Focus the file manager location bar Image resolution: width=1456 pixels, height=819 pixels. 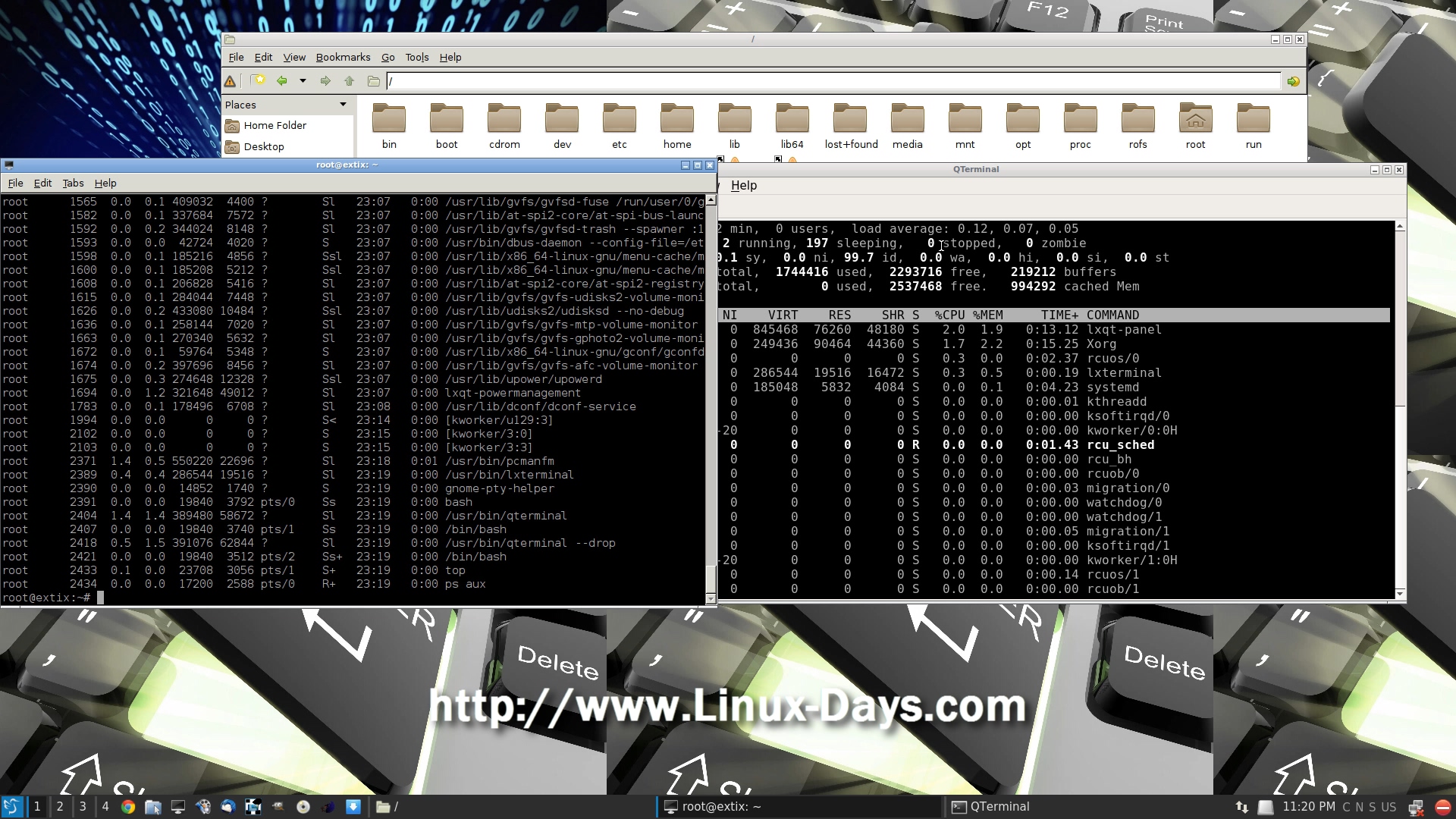[833, 81]
